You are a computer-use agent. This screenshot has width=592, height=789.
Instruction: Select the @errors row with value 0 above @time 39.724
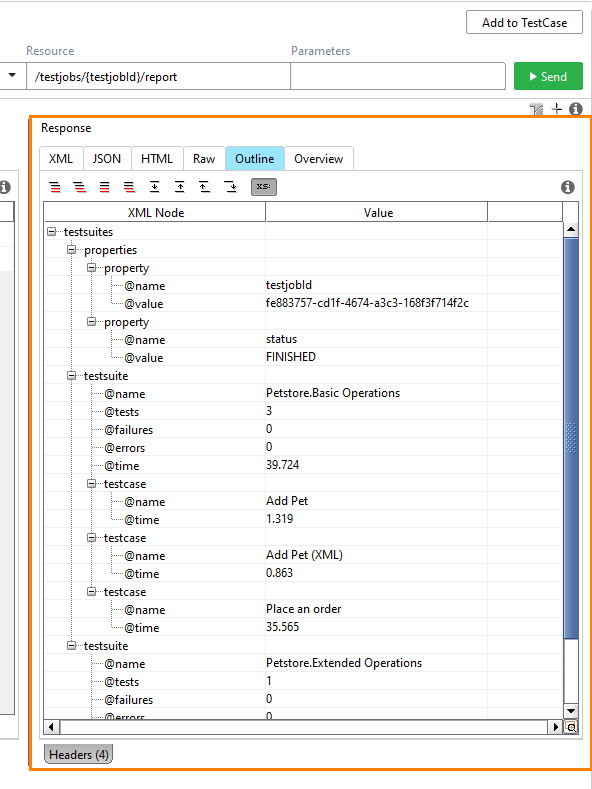click(x=303, y=447)
